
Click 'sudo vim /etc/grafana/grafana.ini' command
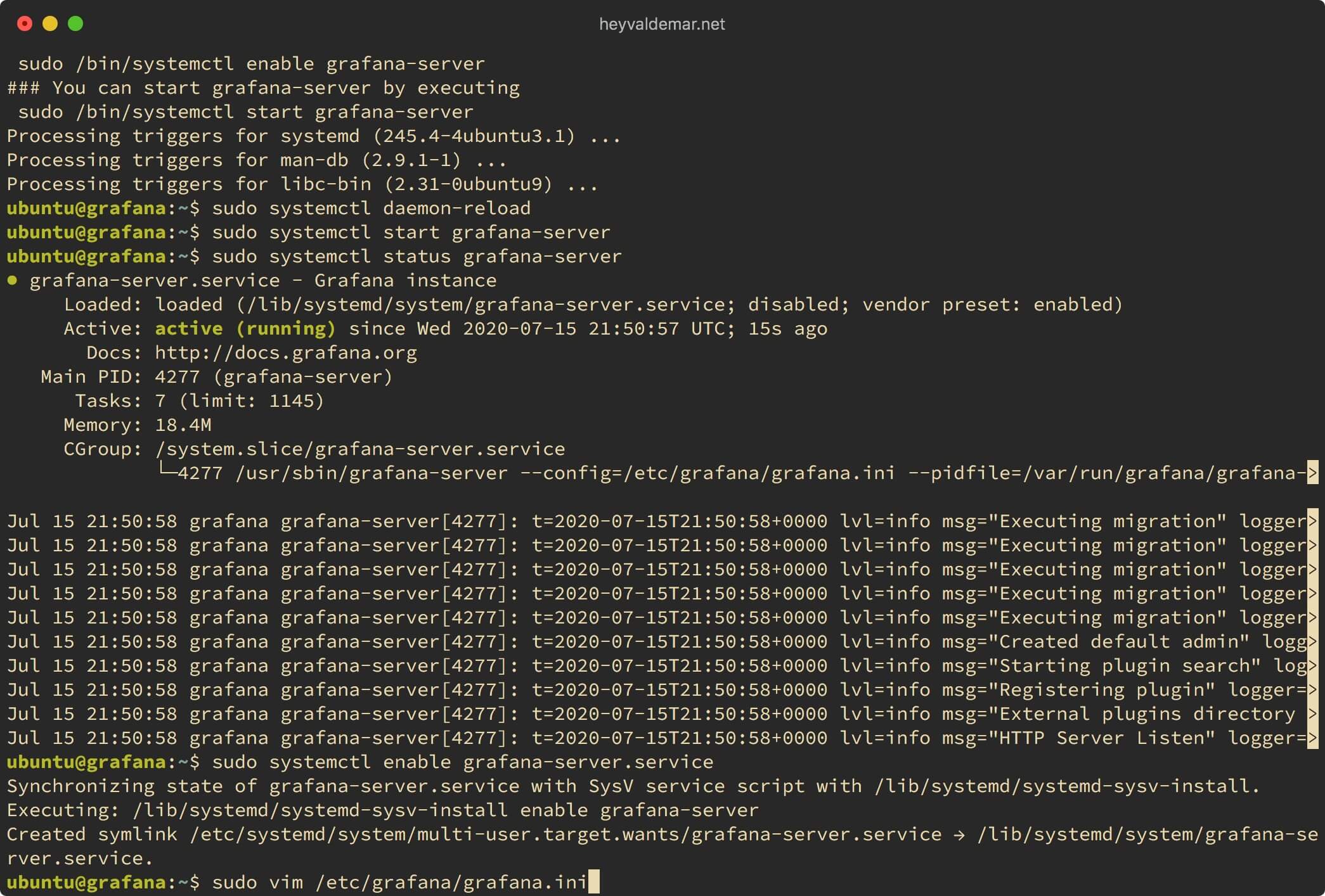pos(400,882)
